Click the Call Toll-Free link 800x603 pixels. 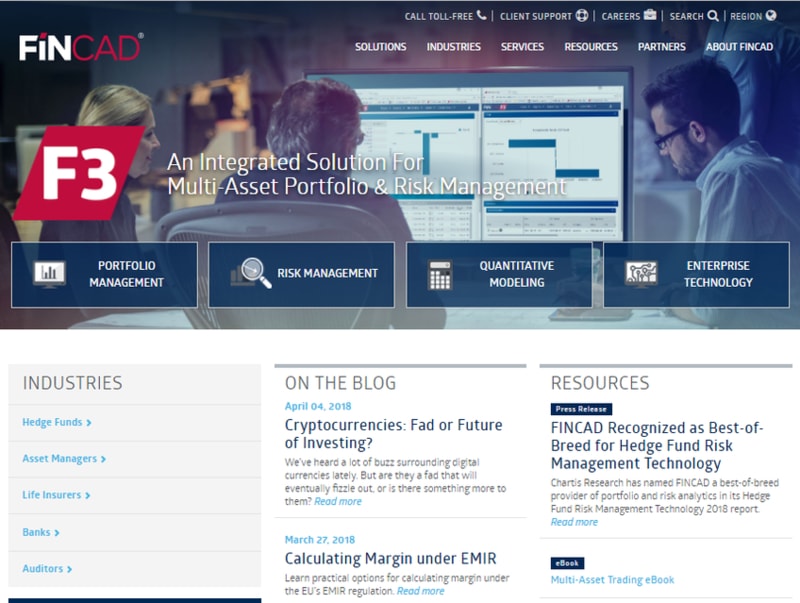(x=439, y=16)
